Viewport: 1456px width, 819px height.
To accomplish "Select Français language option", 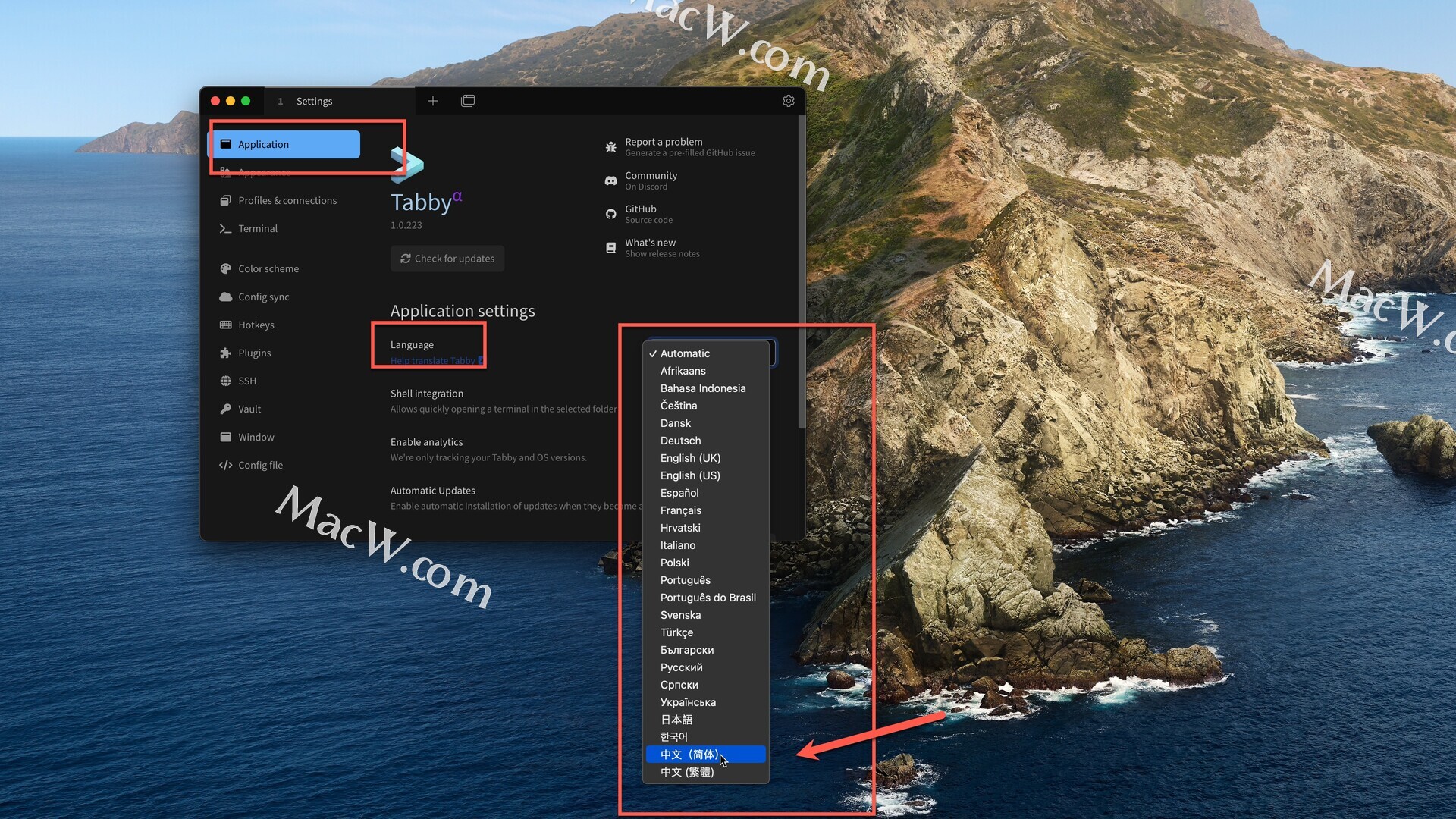I will pyautogui.click(x=705, y=510).
